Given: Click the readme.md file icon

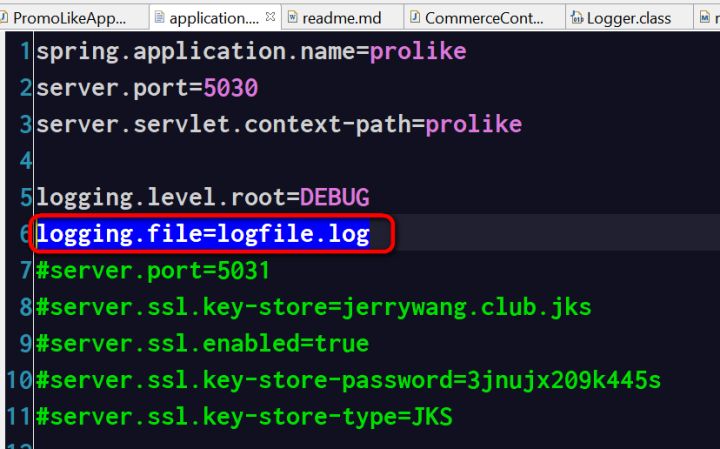Looking at the screenshot, I should [292, 17].
